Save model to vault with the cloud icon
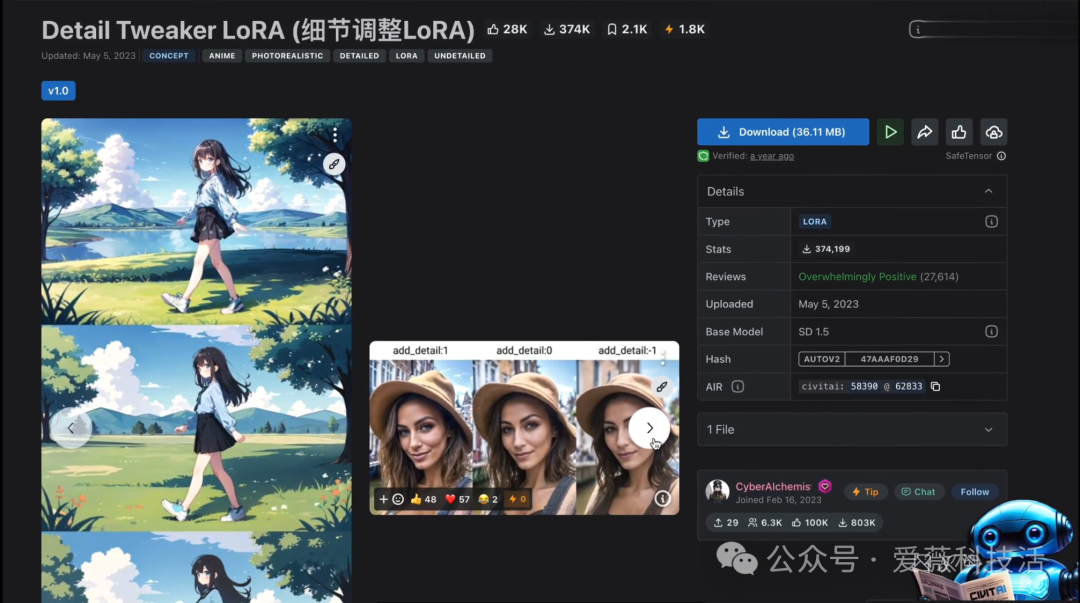 [x=993, y=131]
